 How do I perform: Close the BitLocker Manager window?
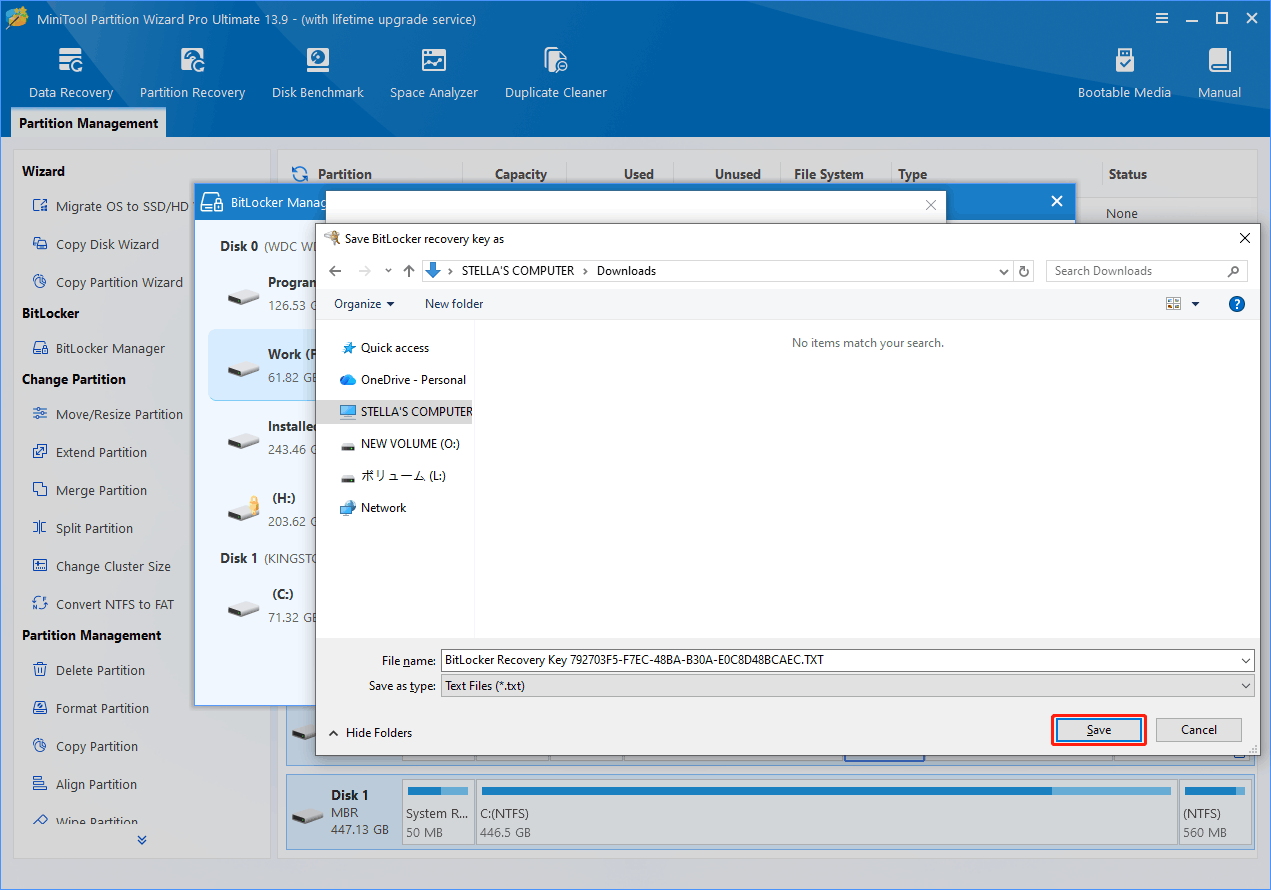tap(1057, 201)
